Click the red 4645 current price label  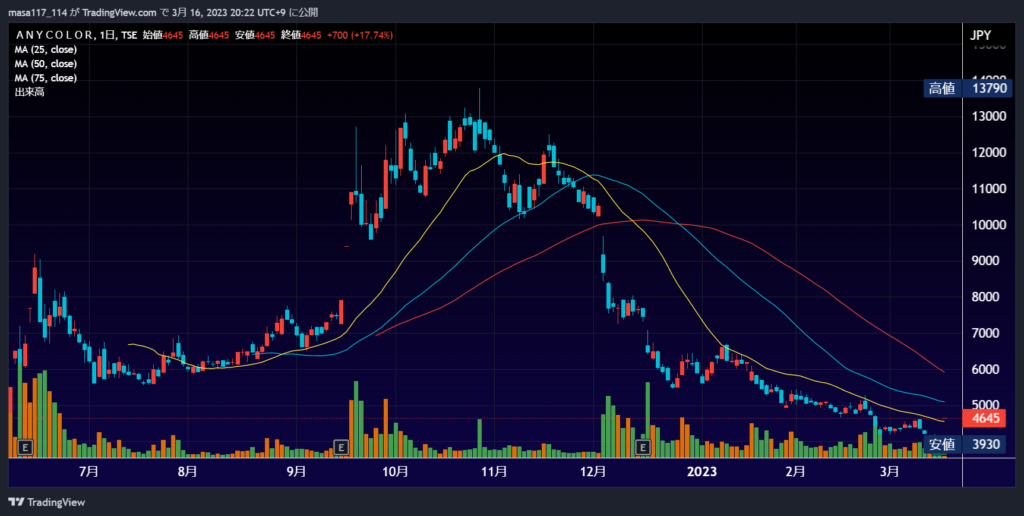[985, 418]
